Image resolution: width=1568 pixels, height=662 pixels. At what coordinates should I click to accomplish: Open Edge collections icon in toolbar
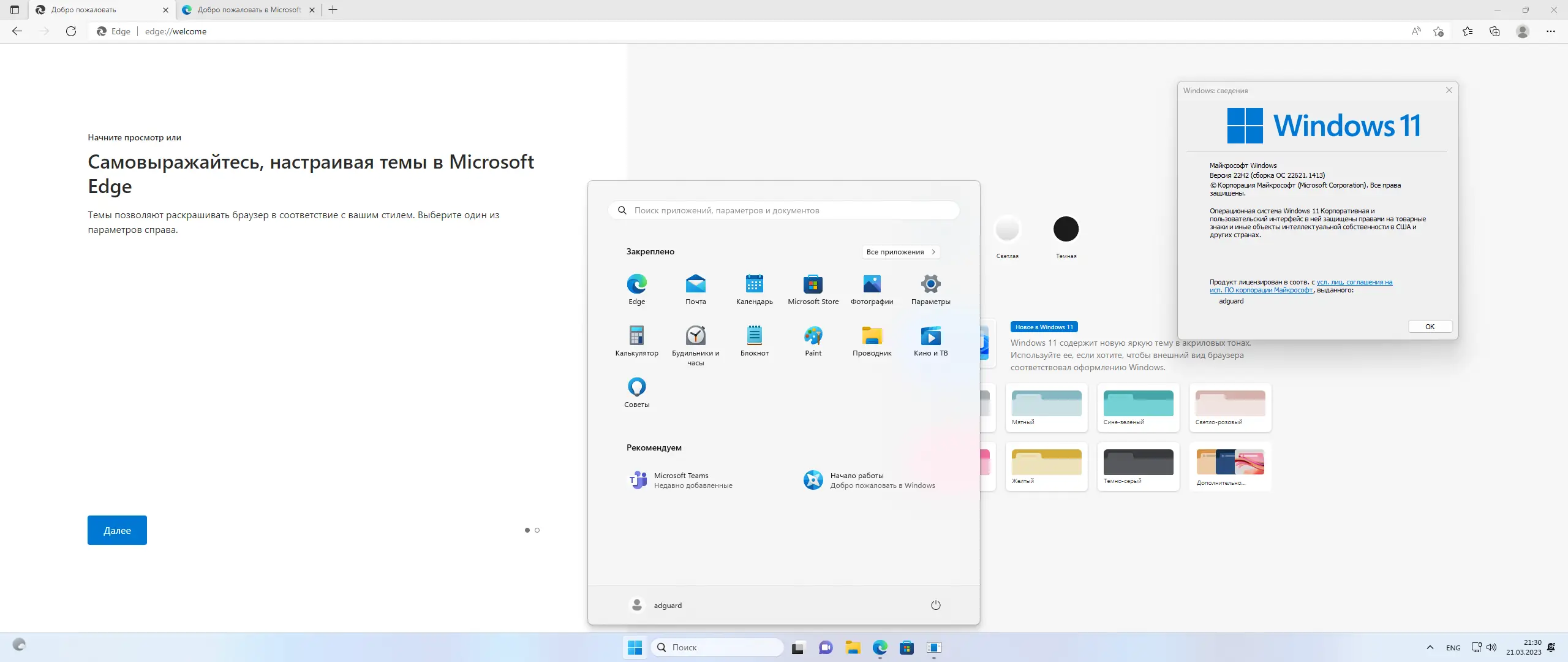click(1494, 31)
